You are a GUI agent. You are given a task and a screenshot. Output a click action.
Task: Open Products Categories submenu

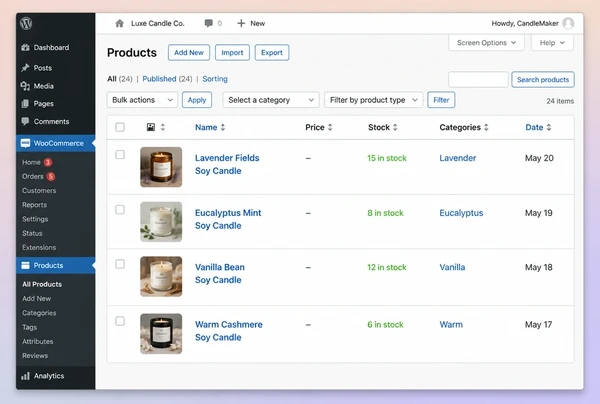[x=39, y=313]
